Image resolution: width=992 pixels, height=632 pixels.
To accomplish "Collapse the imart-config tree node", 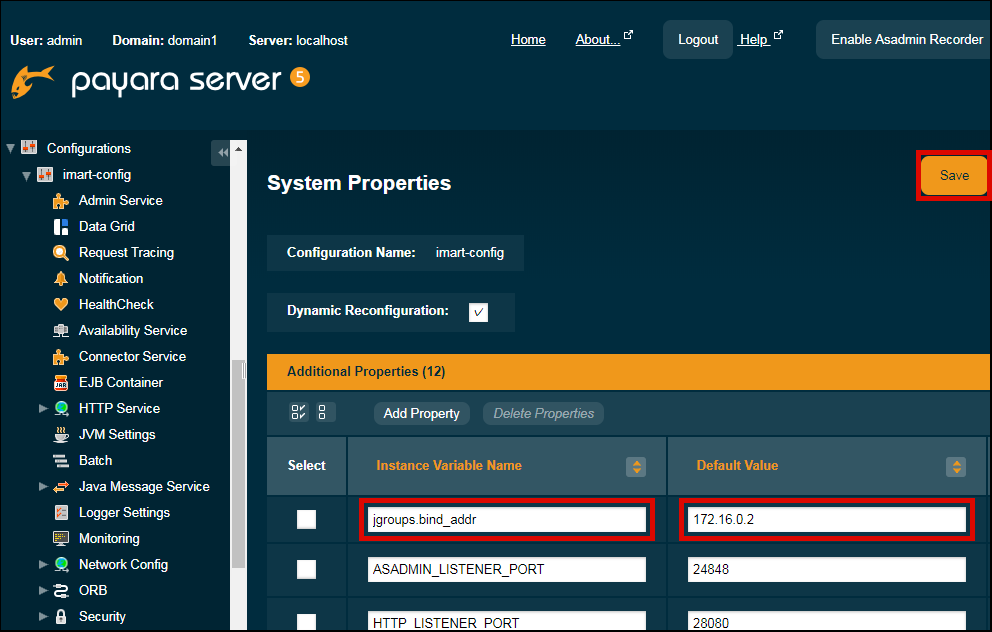I will (27, 176).
